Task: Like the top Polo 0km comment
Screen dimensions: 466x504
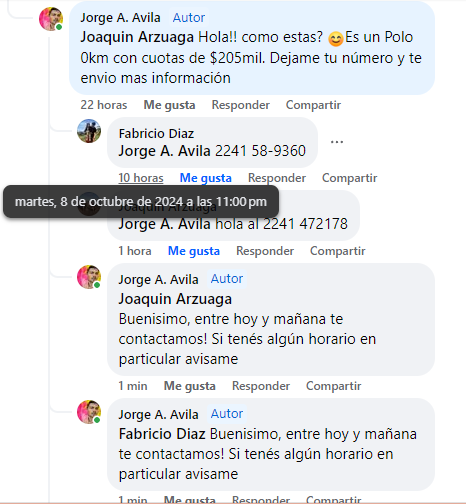Action: pos(169,105)
